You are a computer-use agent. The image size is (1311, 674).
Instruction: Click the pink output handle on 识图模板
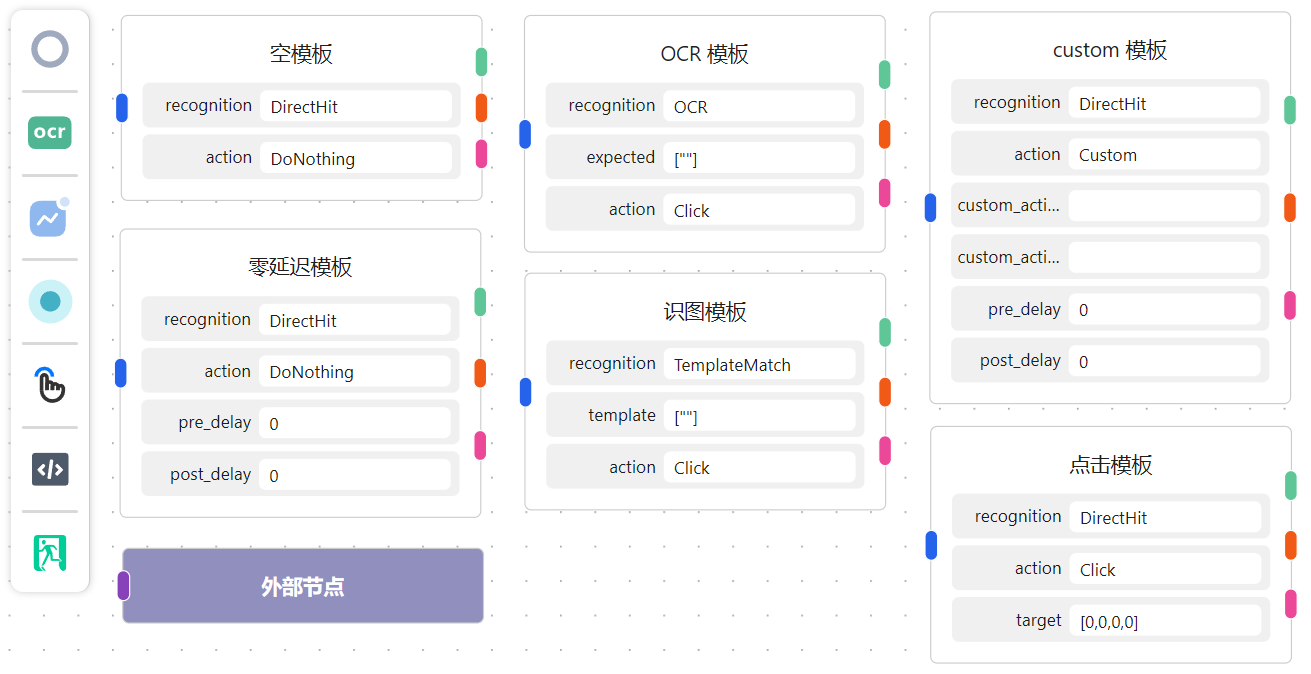coord(884,451)
